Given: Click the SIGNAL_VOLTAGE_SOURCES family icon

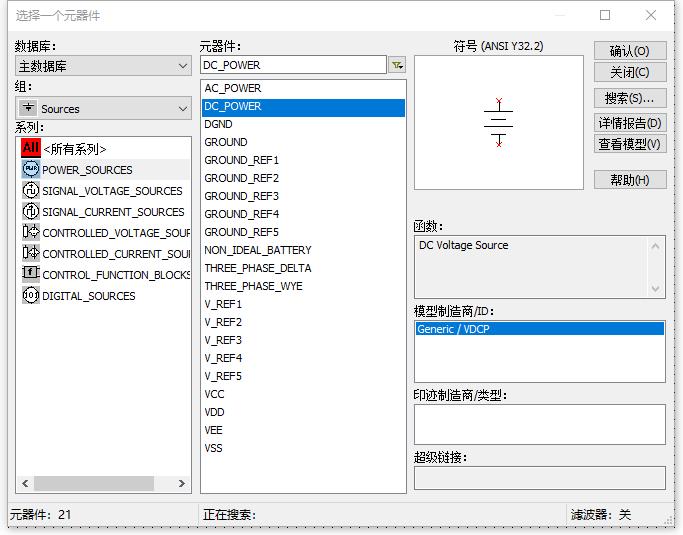Looking at the screenshot, I should coord(30,190).
